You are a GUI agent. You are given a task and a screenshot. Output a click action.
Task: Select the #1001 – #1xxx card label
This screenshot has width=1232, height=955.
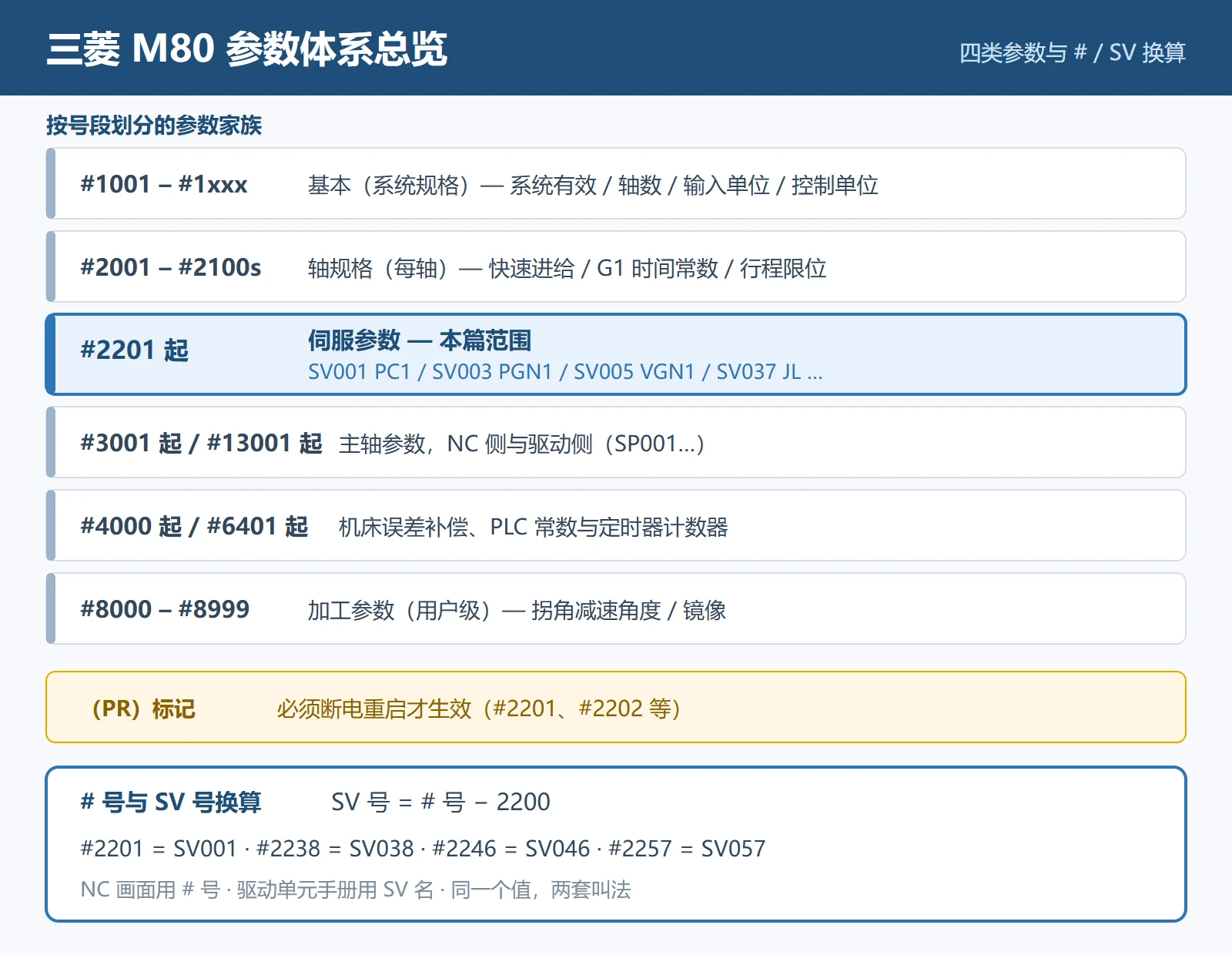(x=164, y=184)
